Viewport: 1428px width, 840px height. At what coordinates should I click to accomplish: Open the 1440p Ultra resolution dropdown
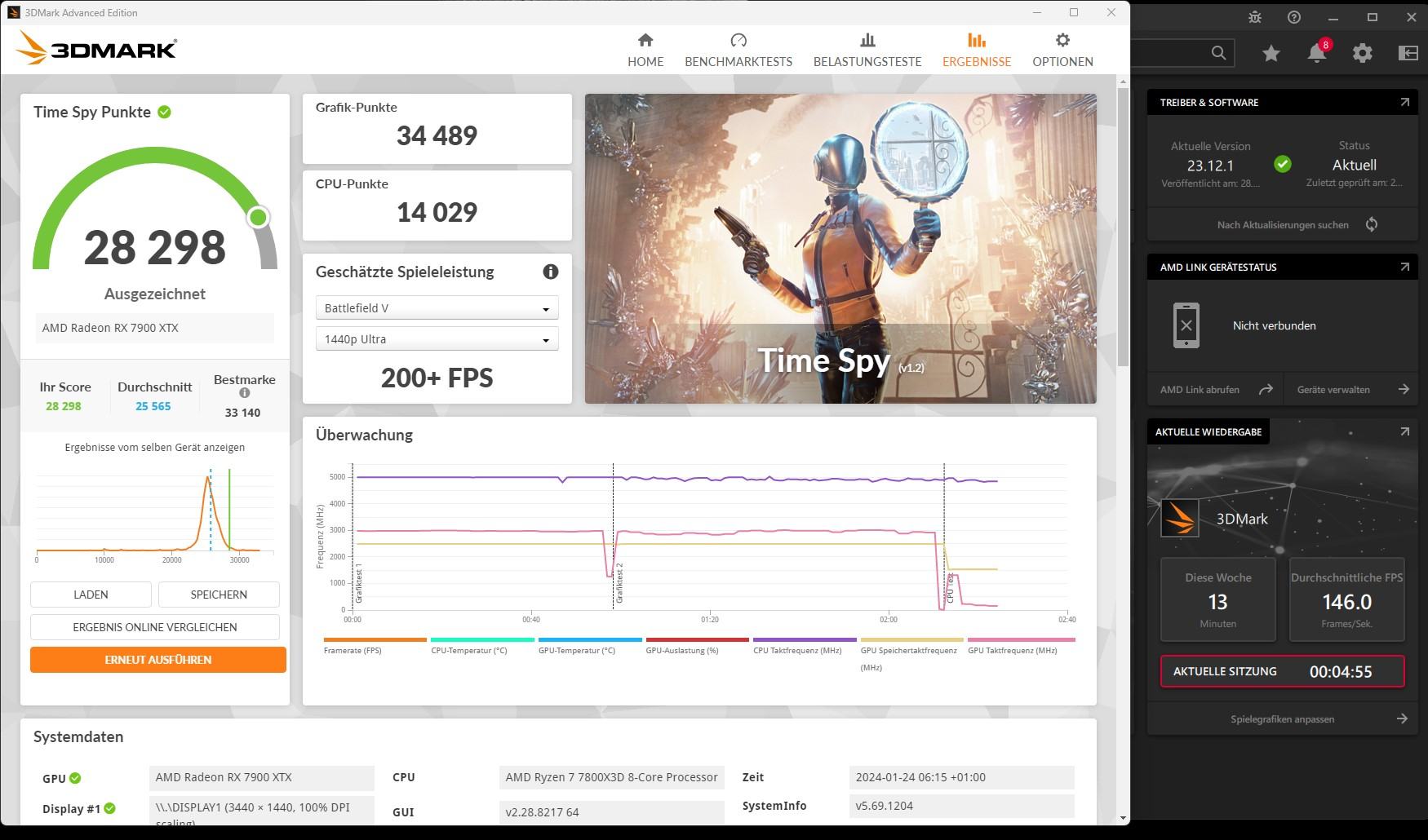[x=437, y=338]
